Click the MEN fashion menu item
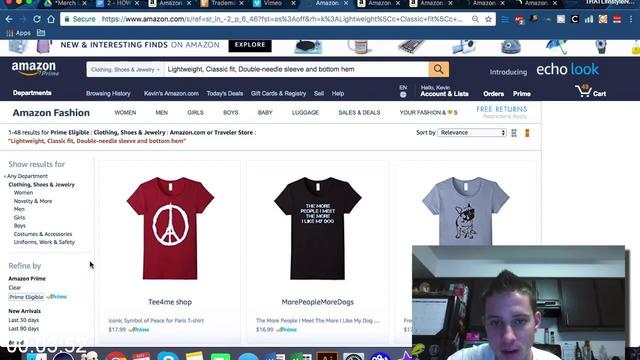This screenshot has height=360, width=640. click(162, 113)
